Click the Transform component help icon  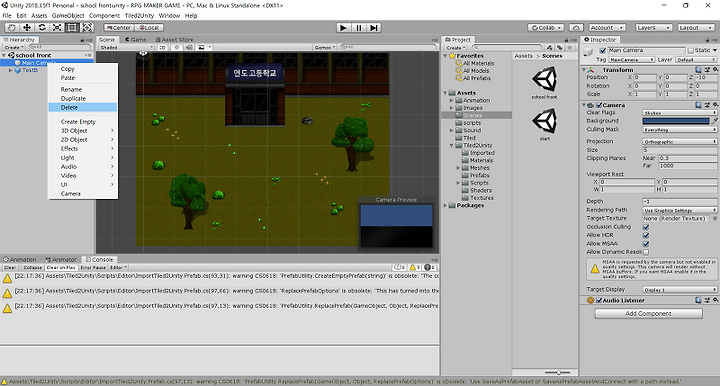click(x=698, y=70)
